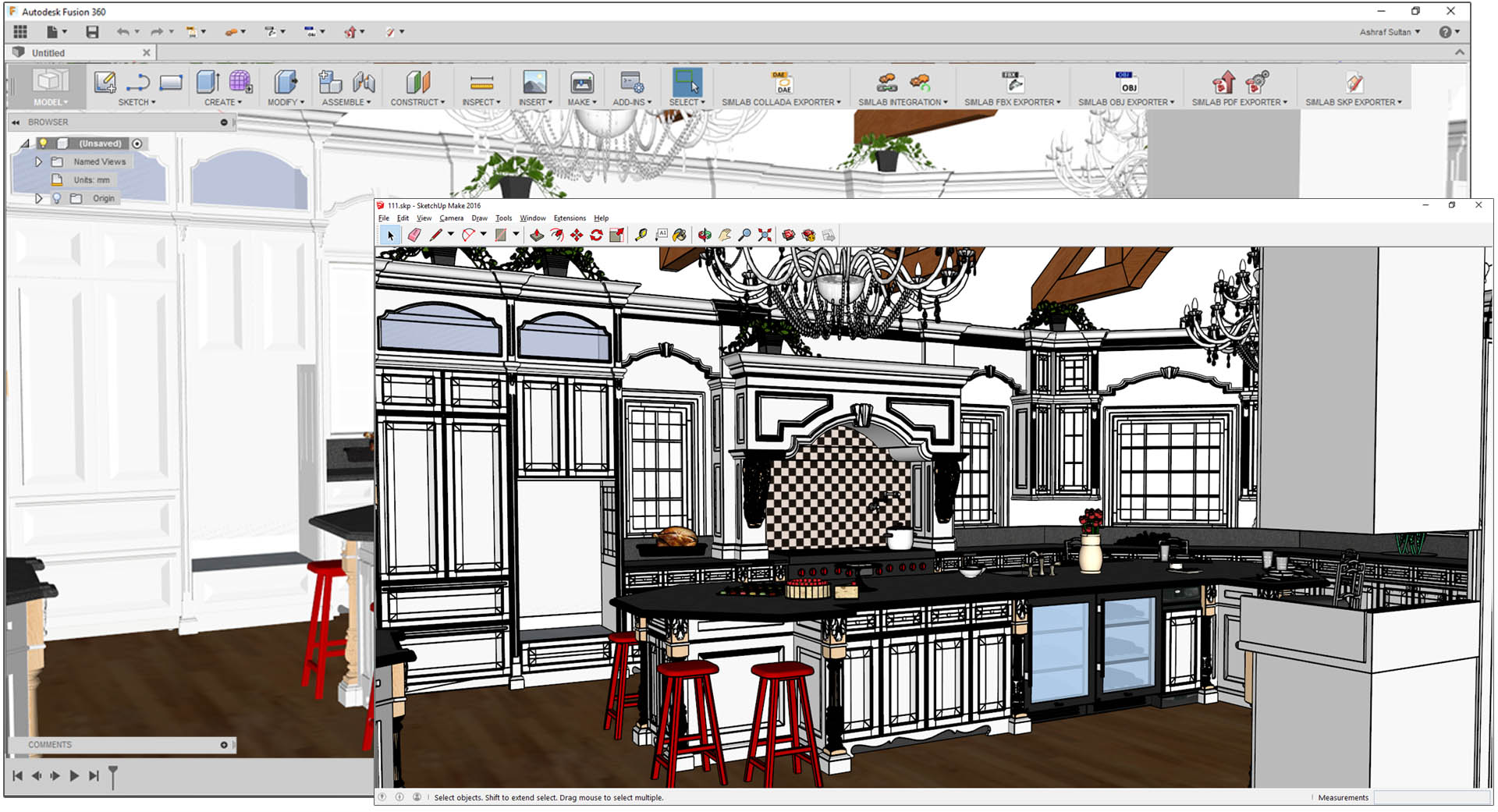Open the File menu in SketchUp
The height and width of the screenshot is (812, 1498).
(383, 218)
